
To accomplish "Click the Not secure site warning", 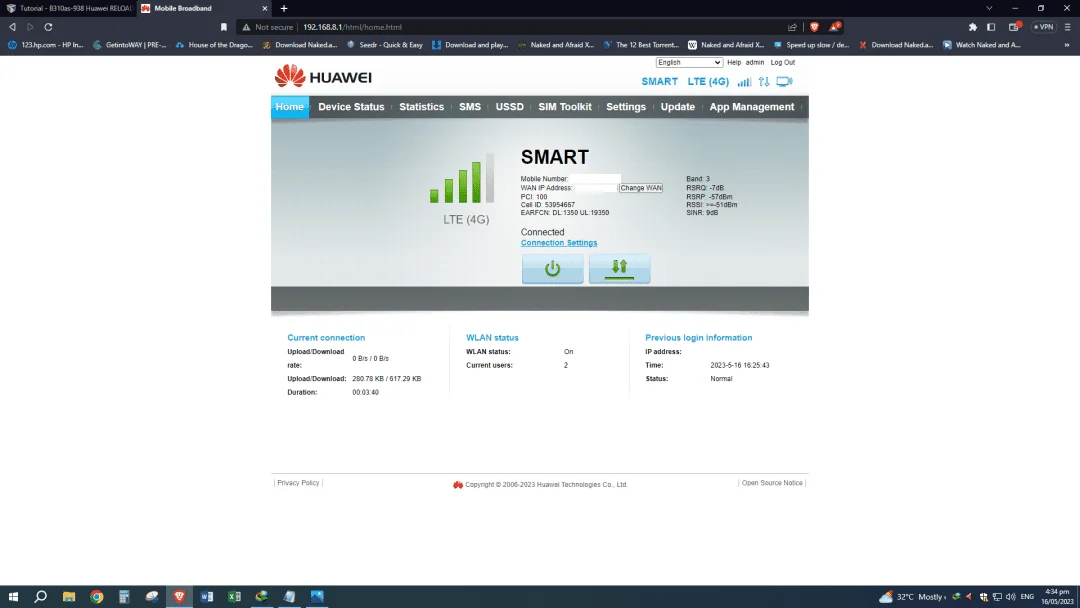I will (x=267, y=27).
